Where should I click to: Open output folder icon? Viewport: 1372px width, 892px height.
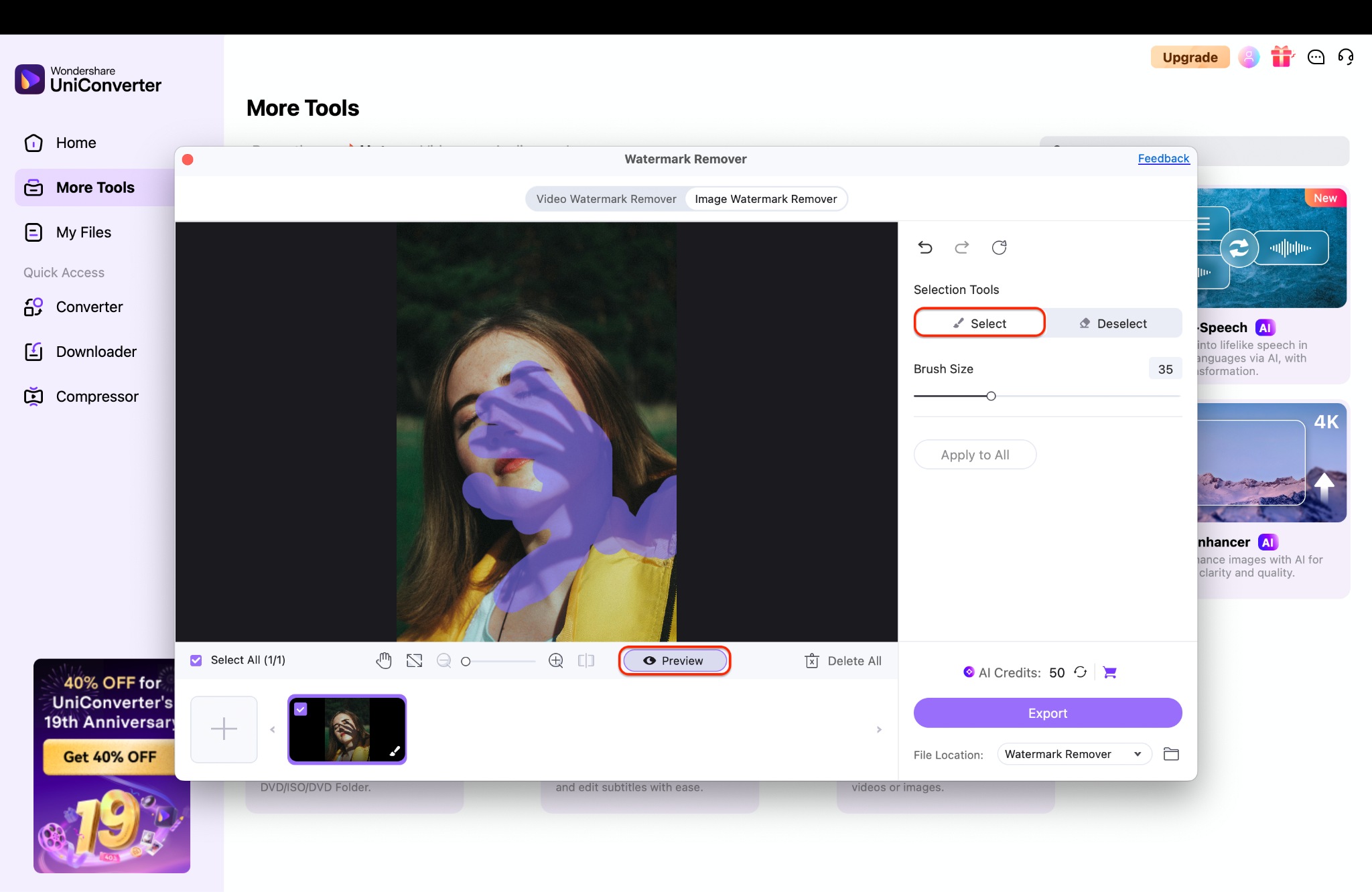pos(1171,754)
